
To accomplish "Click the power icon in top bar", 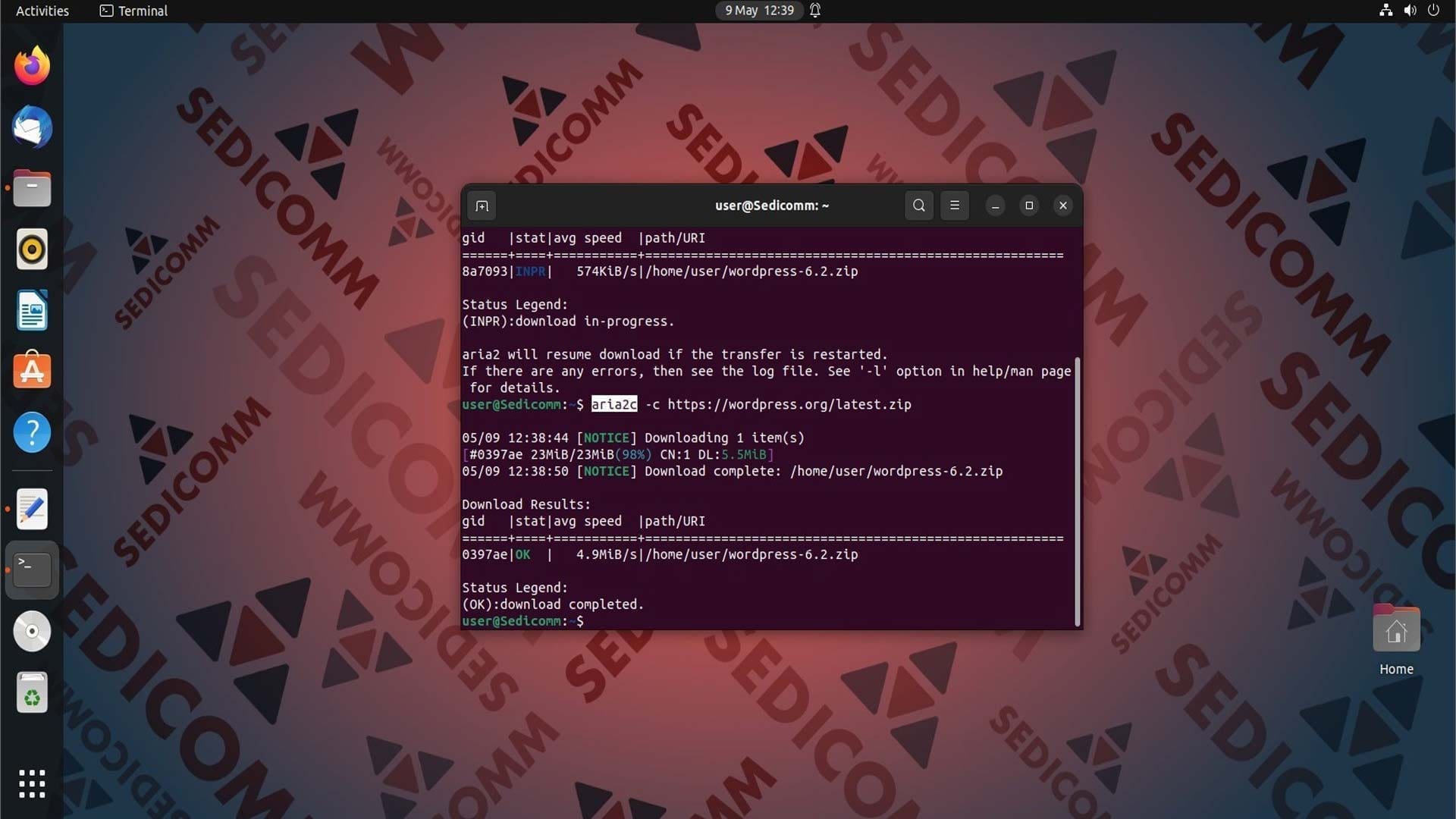I will pyautogui.click(x=1433, y=11).
